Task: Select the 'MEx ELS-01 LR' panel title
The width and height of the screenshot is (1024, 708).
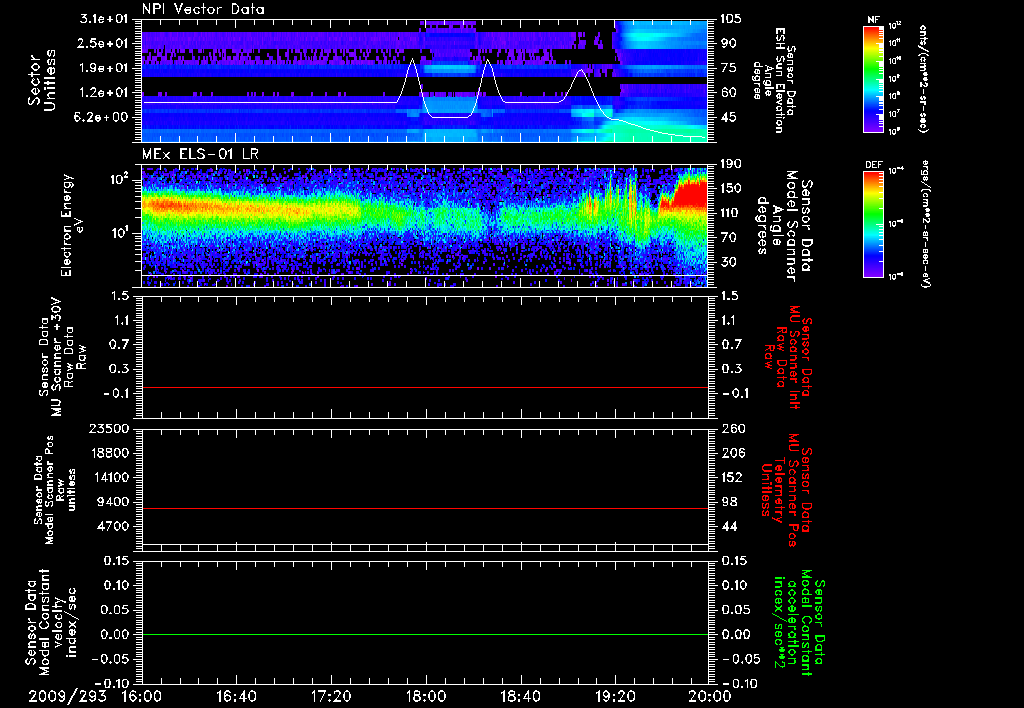Action: click(199, 155)
